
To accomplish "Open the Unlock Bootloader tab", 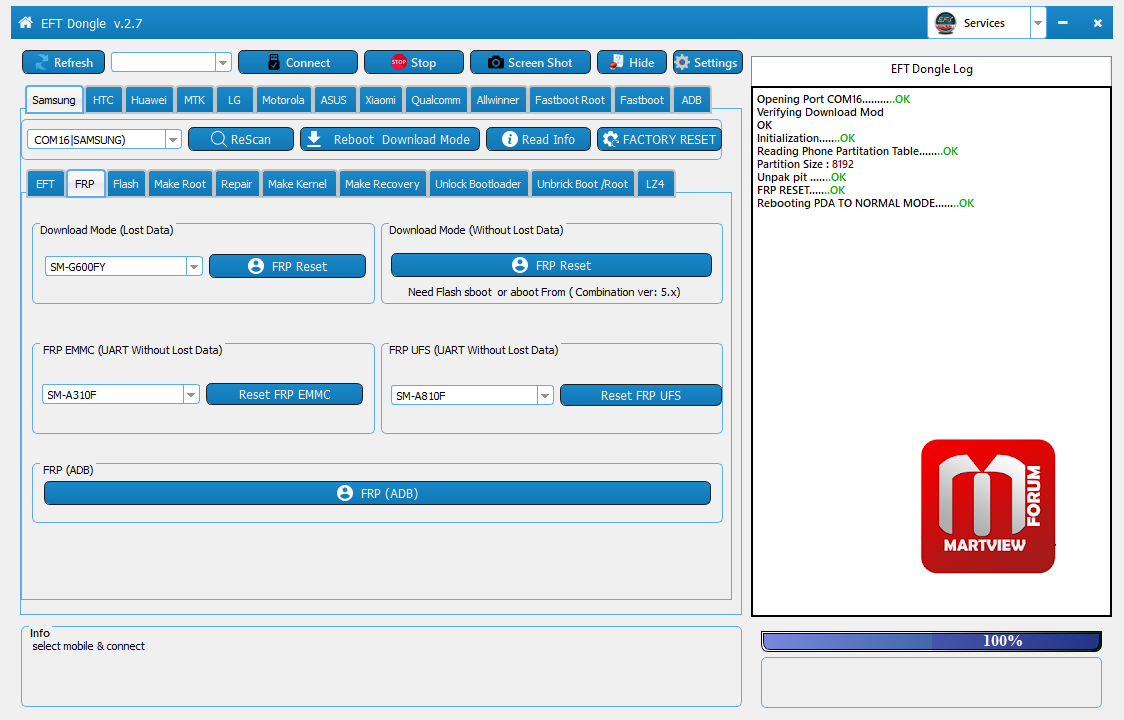I will point(478,184).
